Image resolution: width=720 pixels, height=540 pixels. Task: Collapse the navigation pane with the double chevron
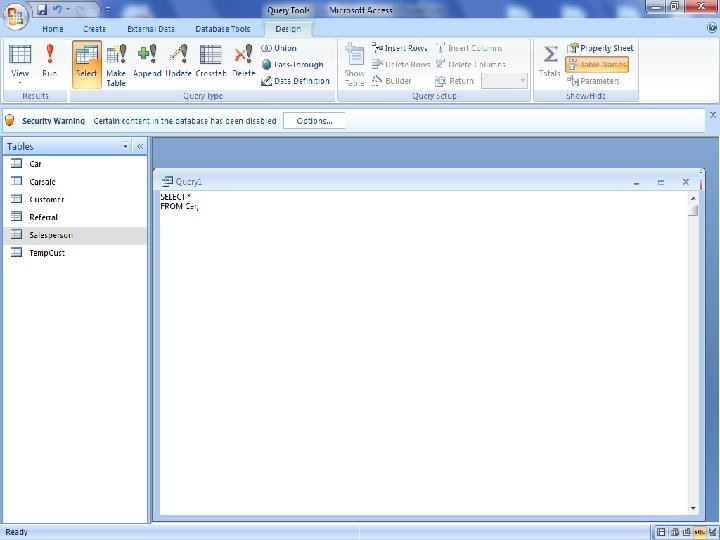tap(140, 146)
